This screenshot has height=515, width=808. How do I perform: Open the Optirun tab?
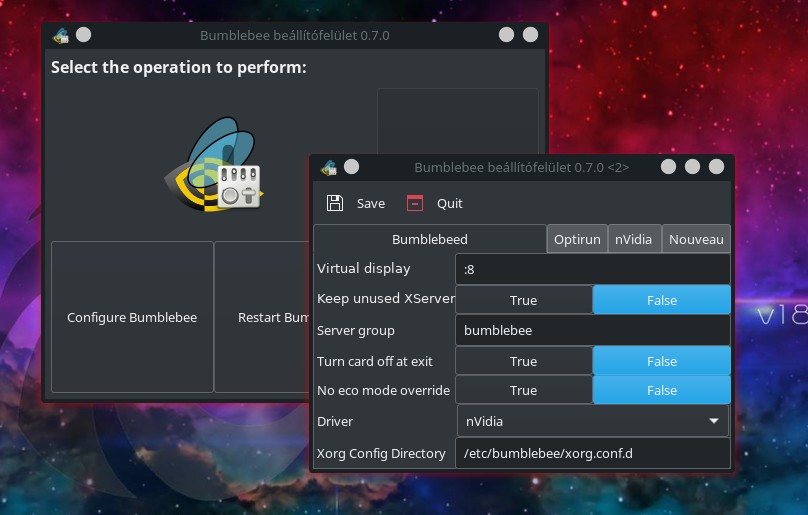[x=577, y=239]
